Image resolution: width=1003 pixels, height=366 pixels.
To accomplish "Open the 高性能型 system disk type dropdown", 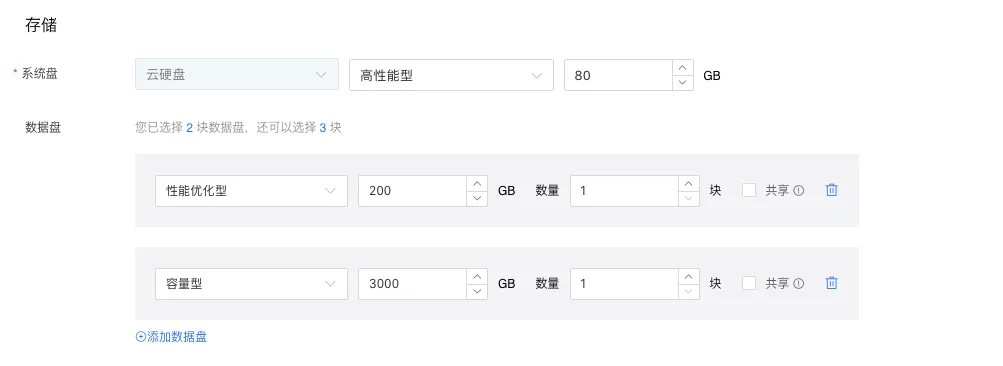I will pos(451,75).
